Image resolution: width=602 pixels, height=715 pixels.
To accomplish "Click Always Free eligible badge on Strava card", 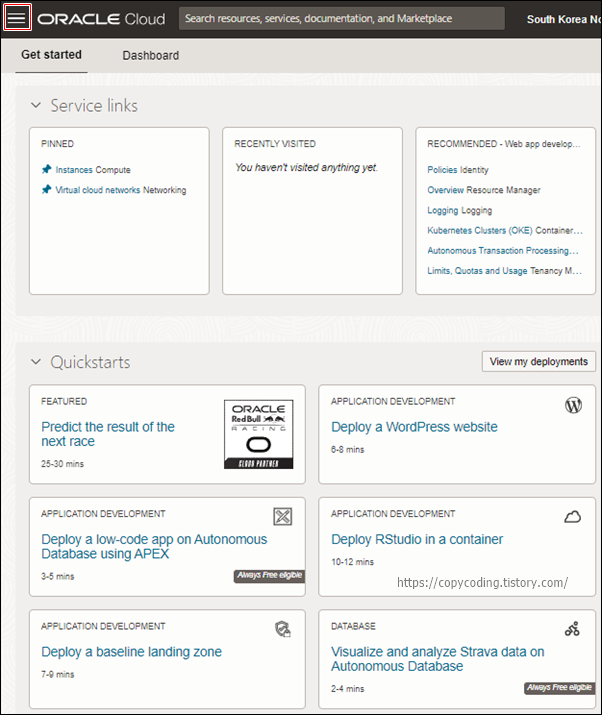I will click(x=560, y=688).
